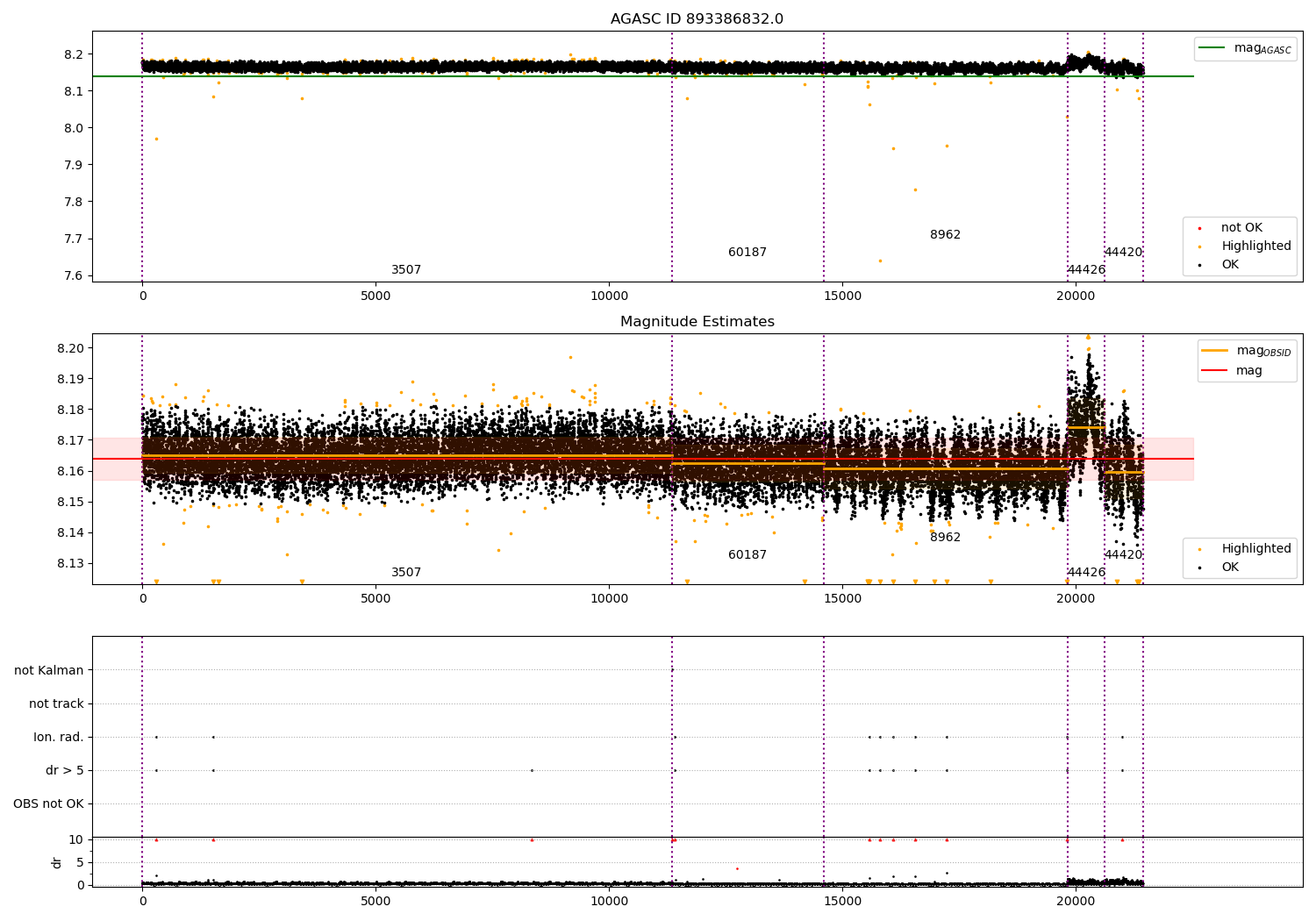
Task: Click the '3507' annotation in the top plot
Action: (406, 270)
